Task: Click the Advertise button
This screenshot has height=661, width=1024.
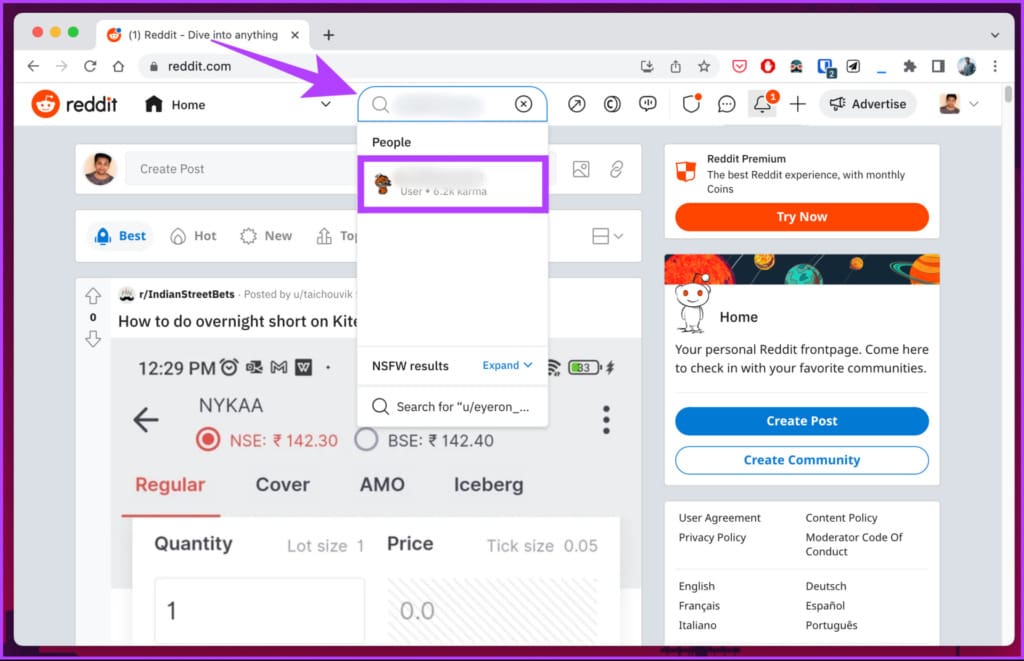Action: 868,104
